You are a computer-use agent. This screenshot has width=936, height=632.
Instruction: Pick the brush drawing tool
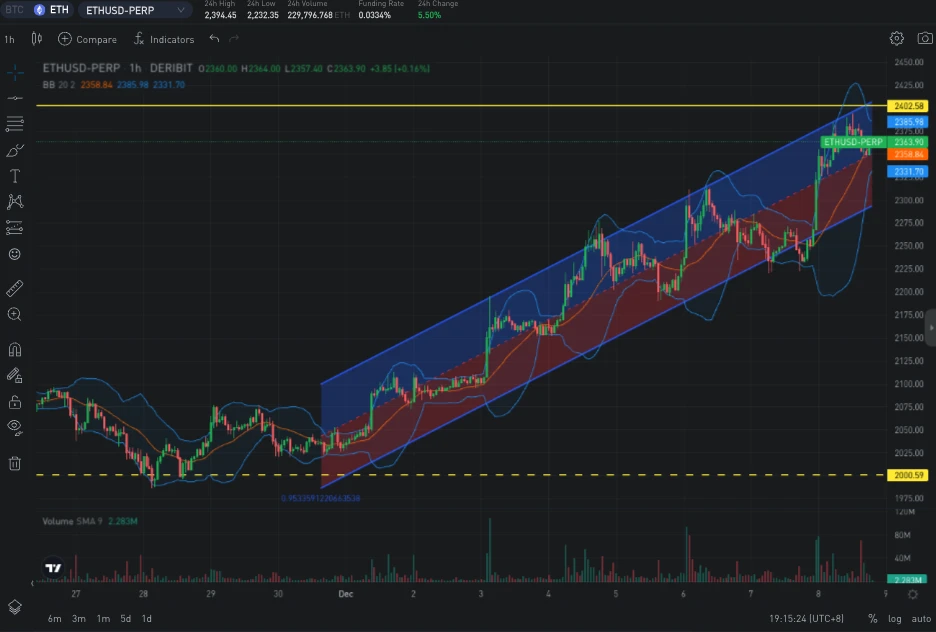(x=15, y=150)
